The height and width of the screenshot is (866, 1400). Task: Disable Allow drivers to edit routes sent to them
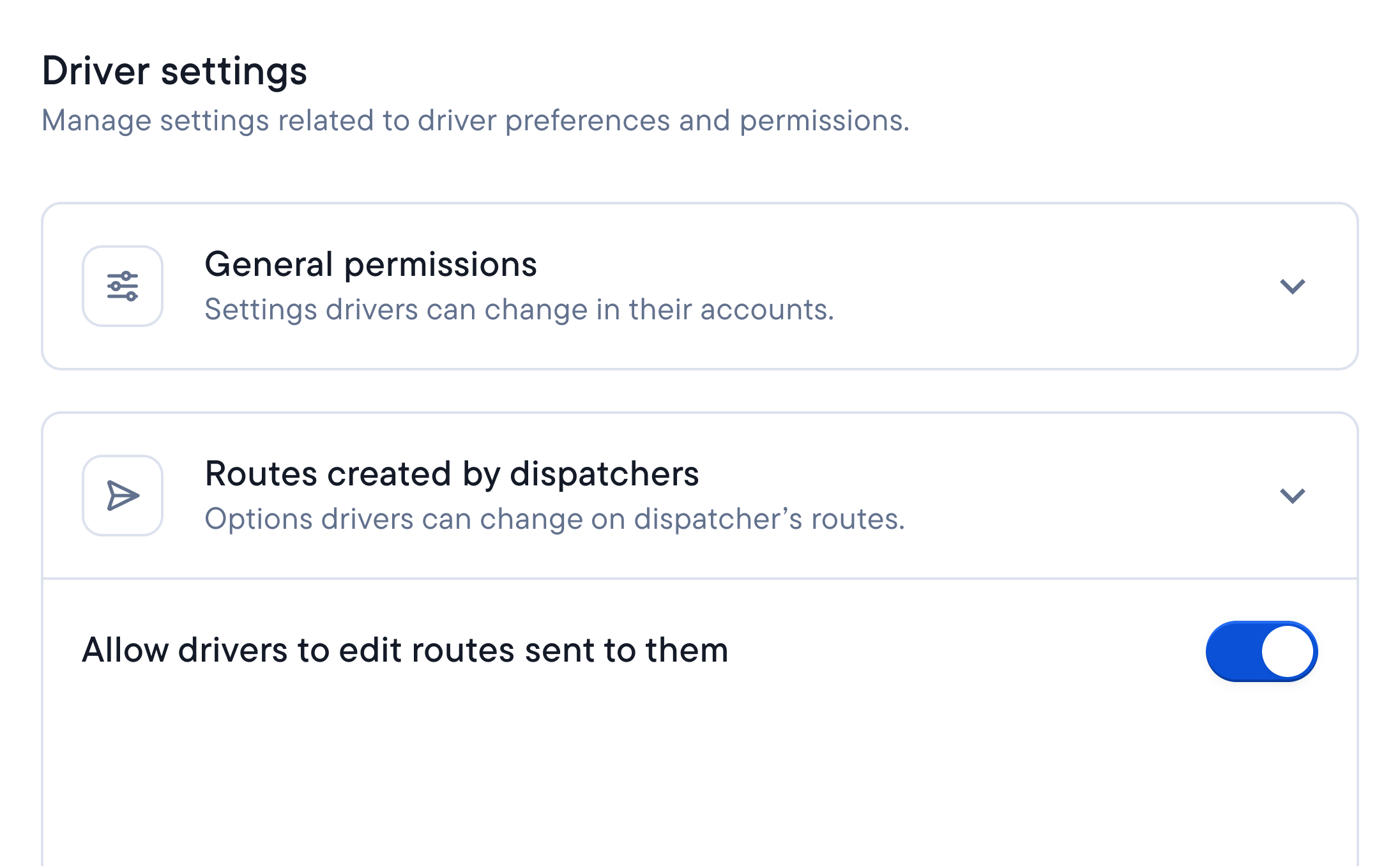[1261, 651]
